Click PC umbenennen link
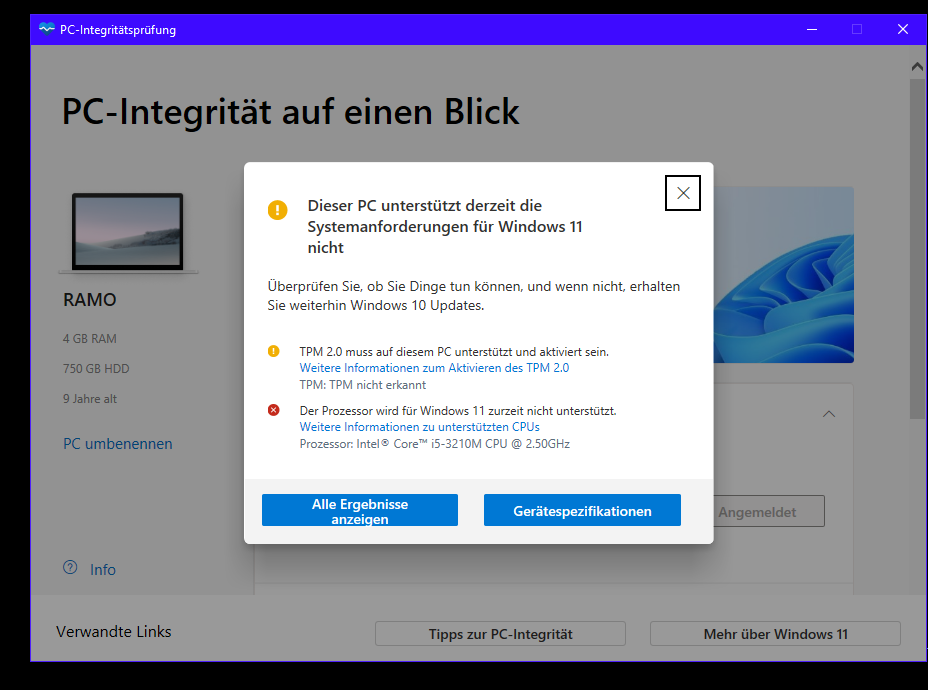928x690 pixels. [118, 444]
